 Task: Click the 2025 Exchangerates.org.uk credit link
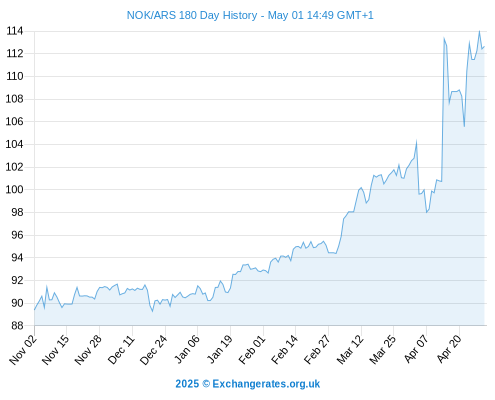click(x=247, y=384)
